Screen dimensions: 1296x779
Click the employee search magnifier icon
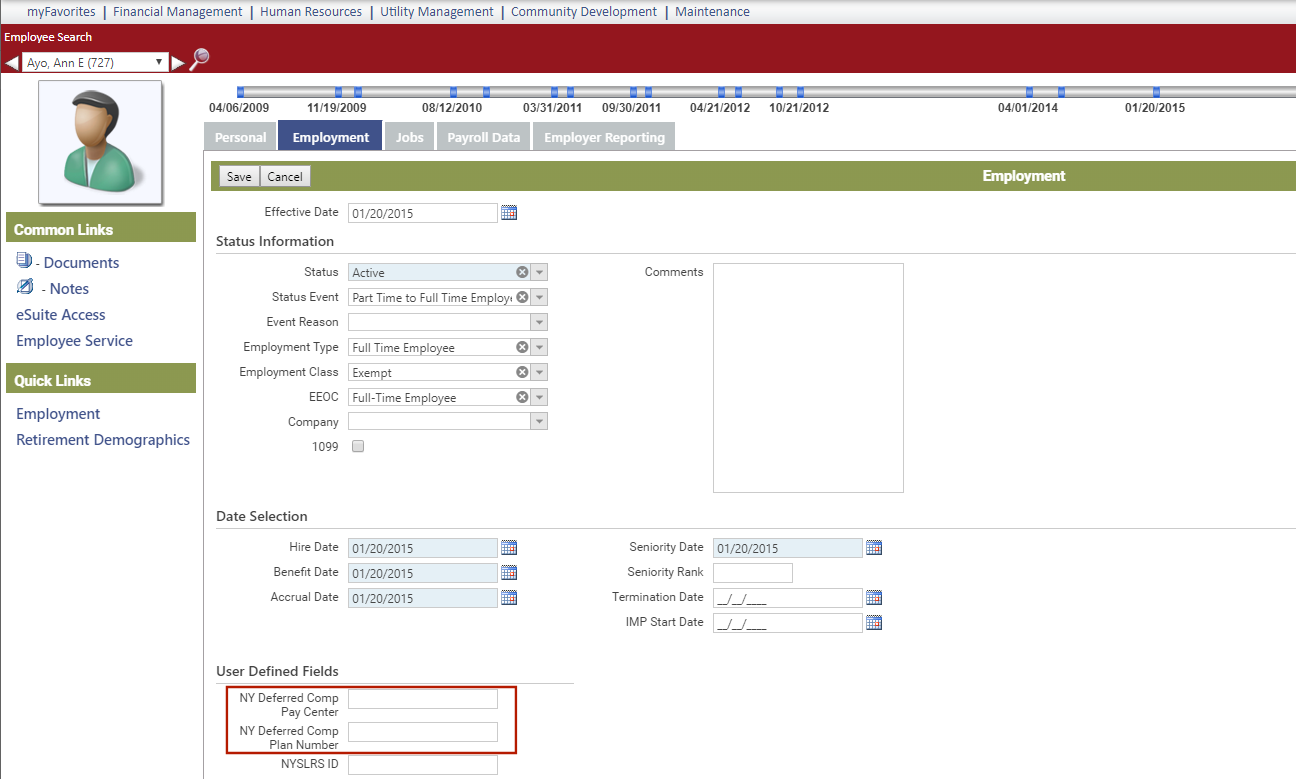click(200, 59)
